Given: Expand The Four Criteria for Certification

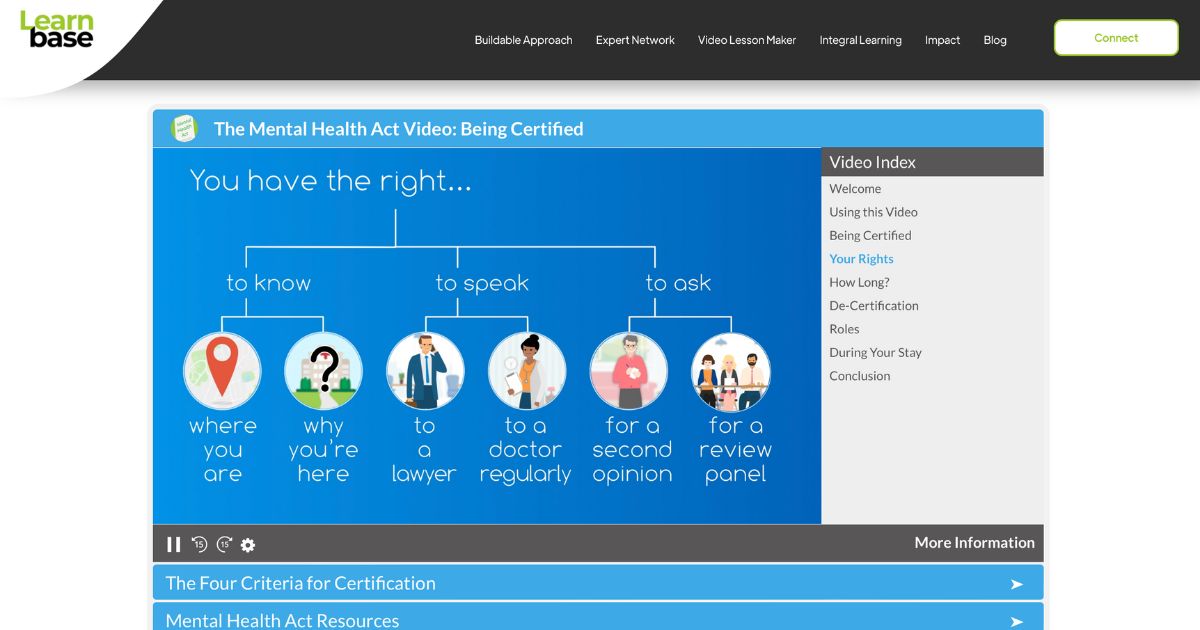Looking at the screenshot, I should pyautogui.click(x=597, y=583).
